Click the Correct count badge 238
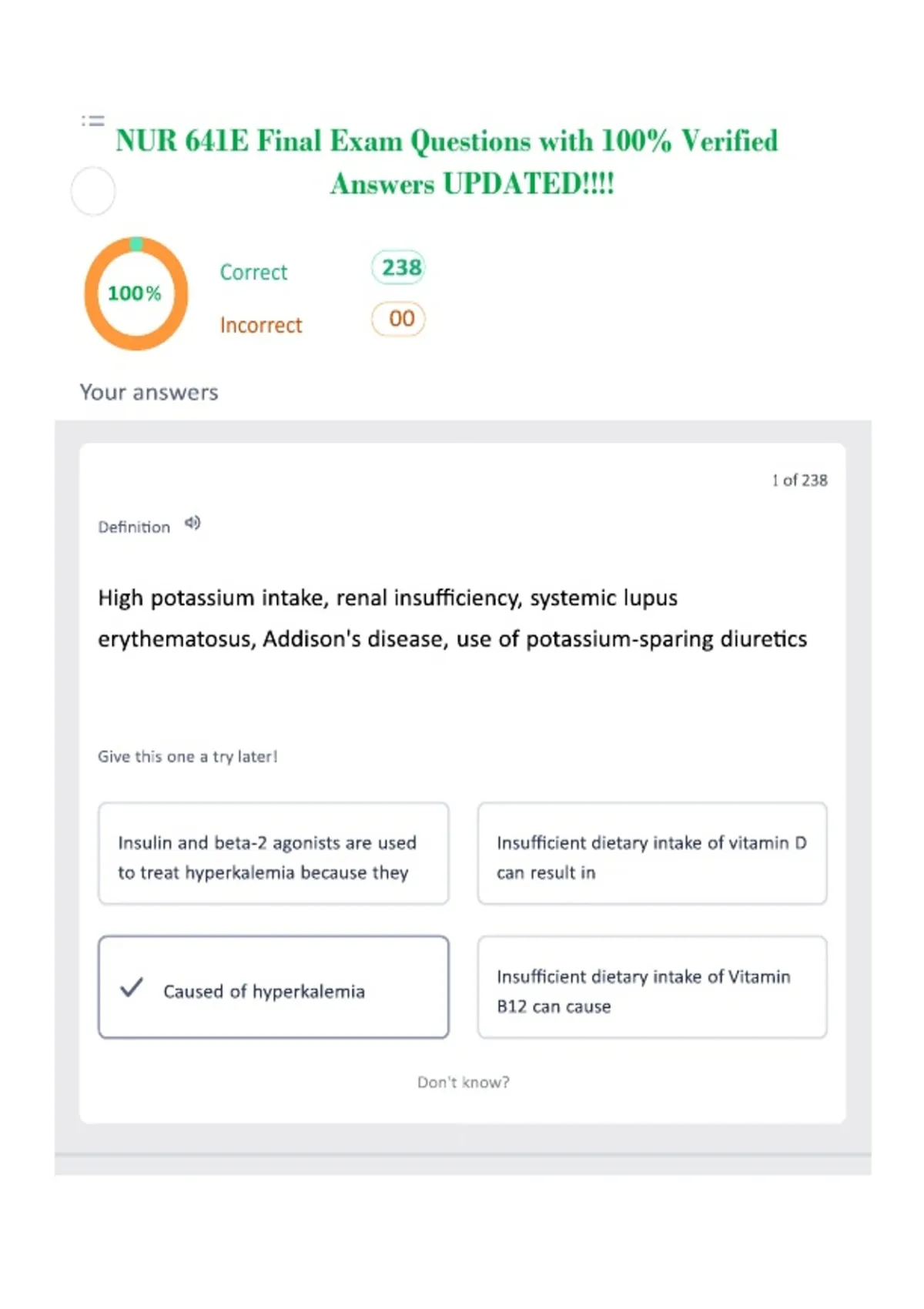 [399, 267]
